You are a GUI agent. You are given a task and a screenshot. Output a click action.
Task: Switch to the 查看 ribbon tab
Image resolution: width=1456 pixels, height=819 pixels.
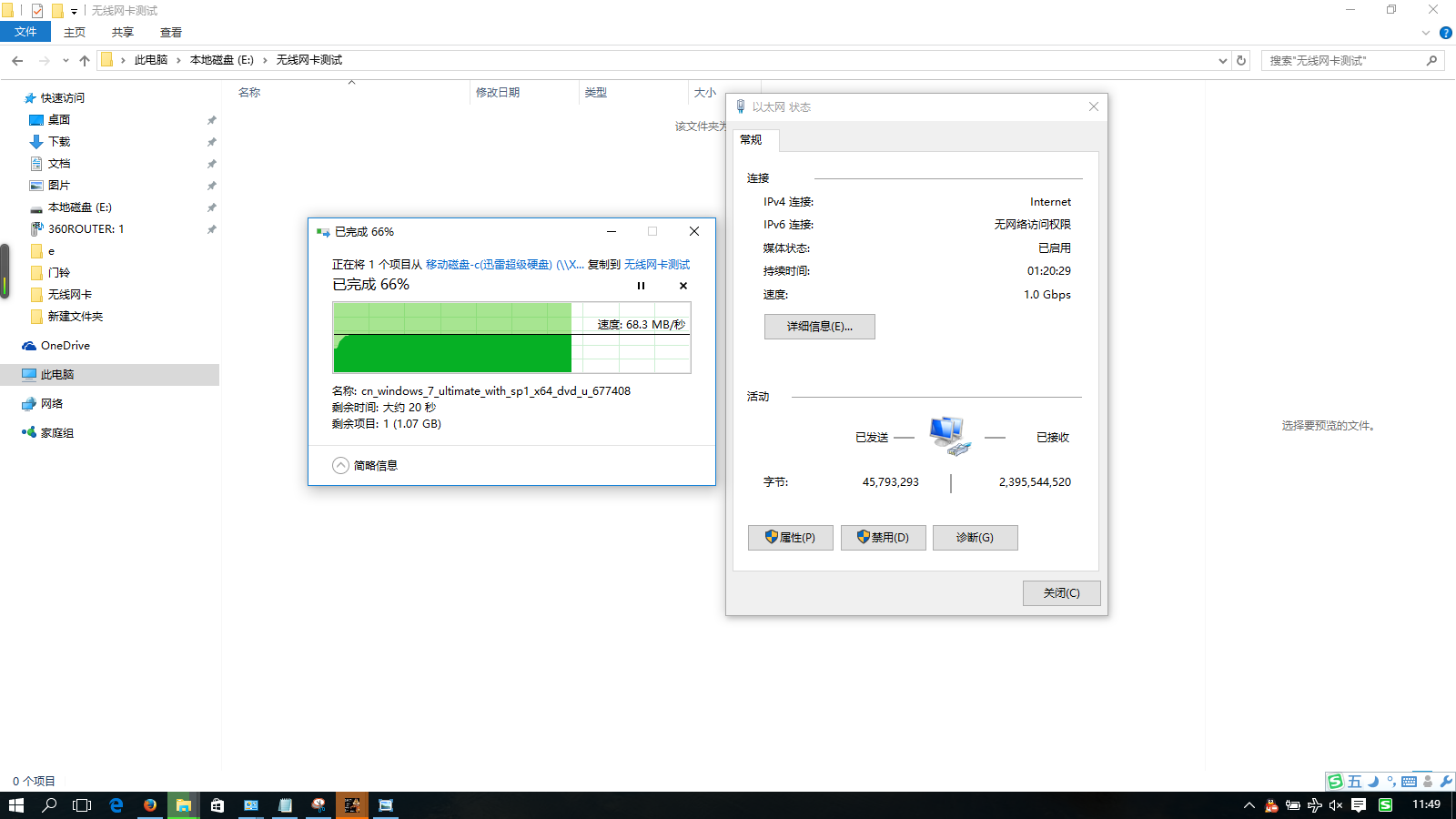171,33
